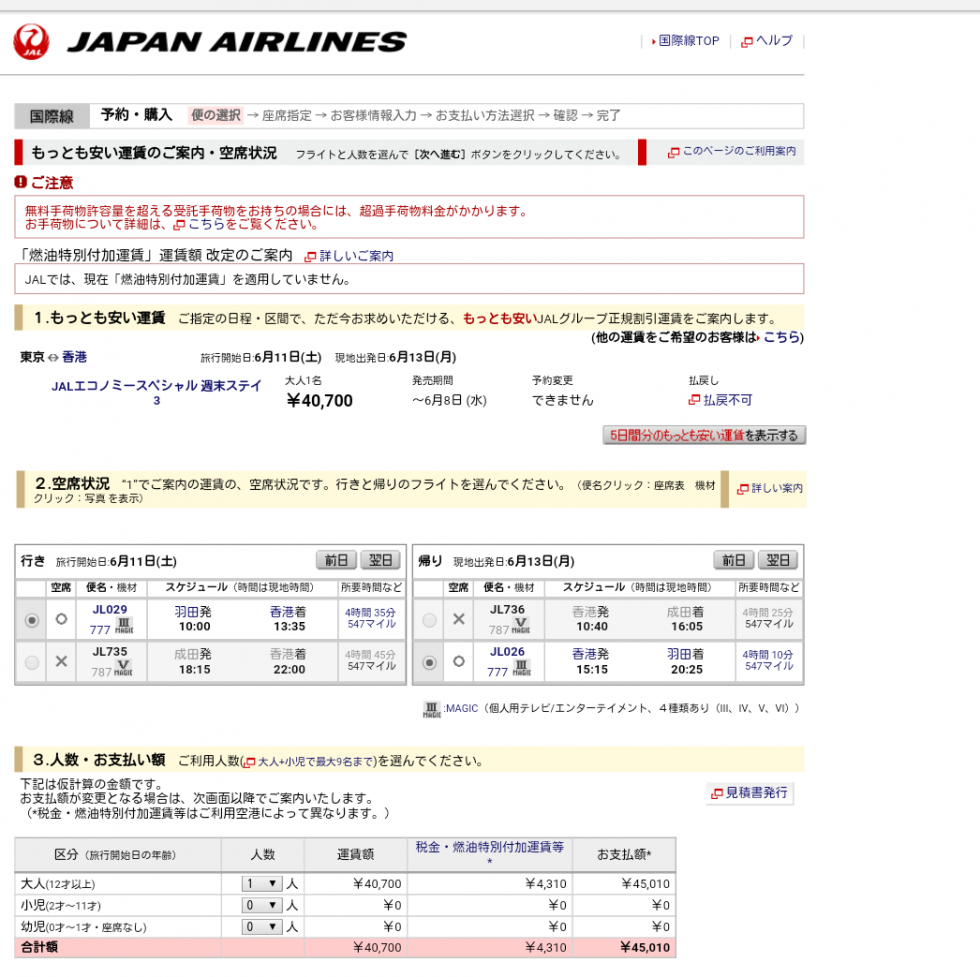The image size is (980, 977).
Task: Click MAGIC V icon on JL736 row
Action: [521, 626]
